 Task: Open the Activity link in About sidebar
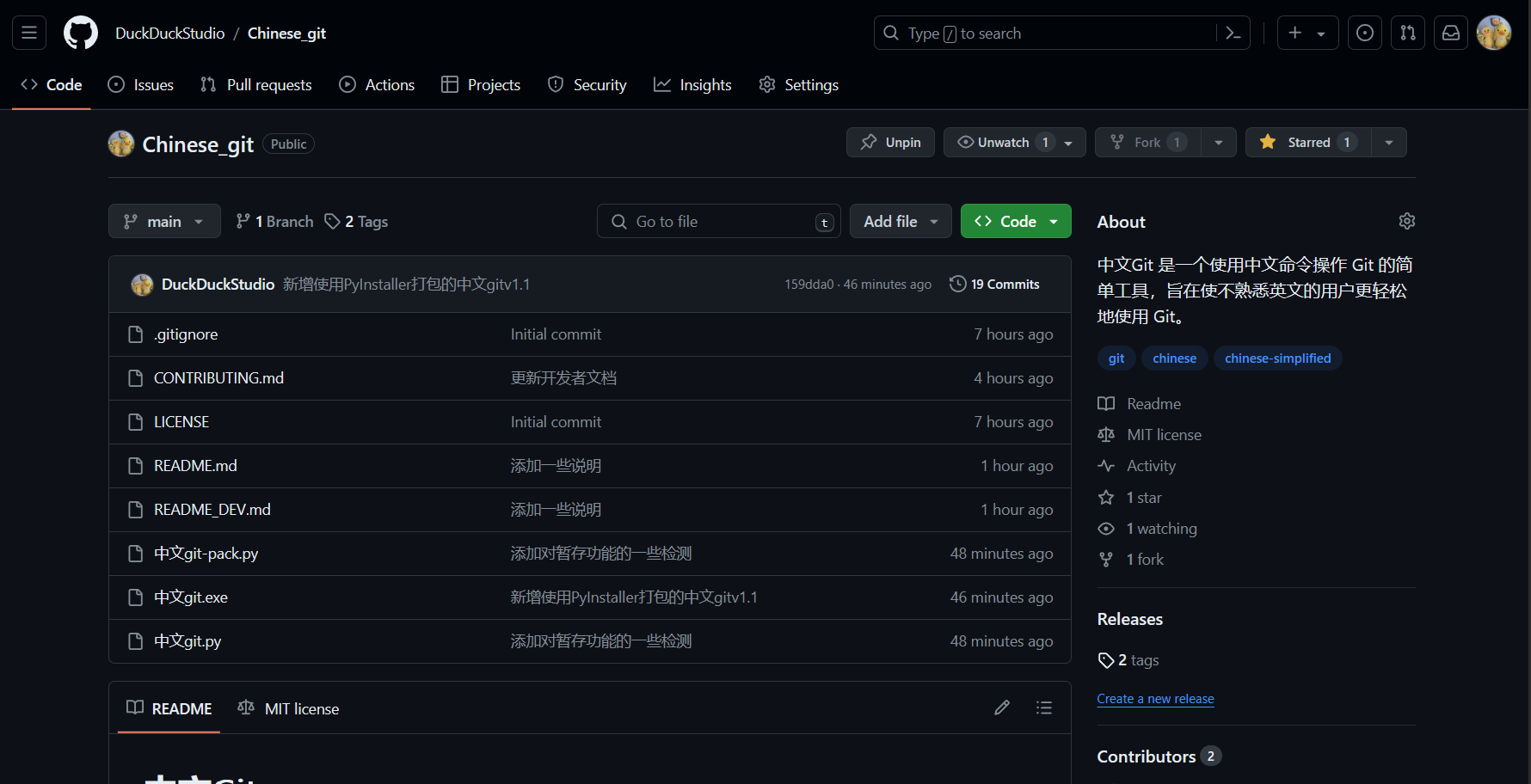point(1137,466)
